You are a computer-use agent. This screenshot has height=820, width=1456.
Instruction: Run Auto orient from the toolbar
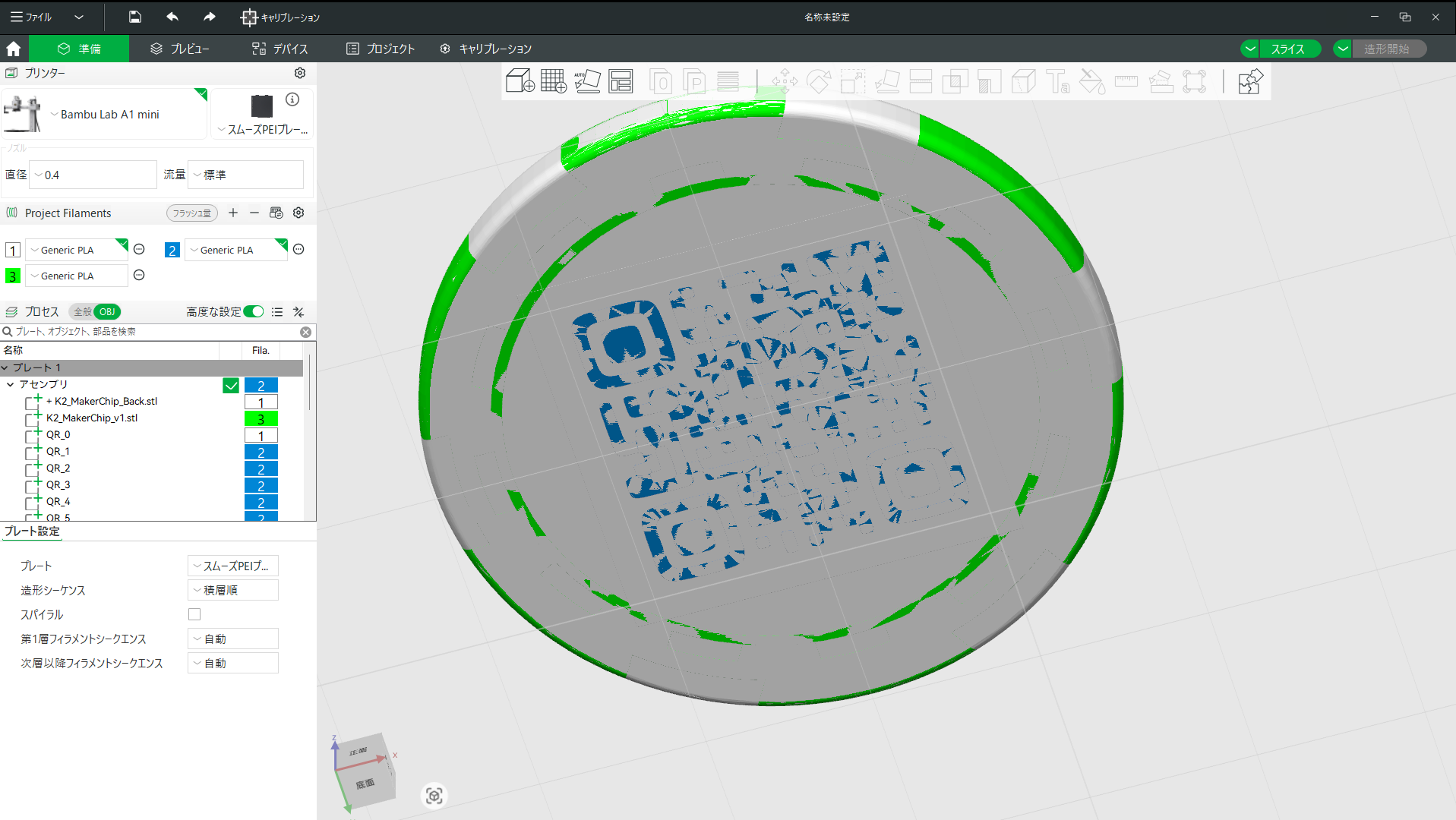coord(587,81)
